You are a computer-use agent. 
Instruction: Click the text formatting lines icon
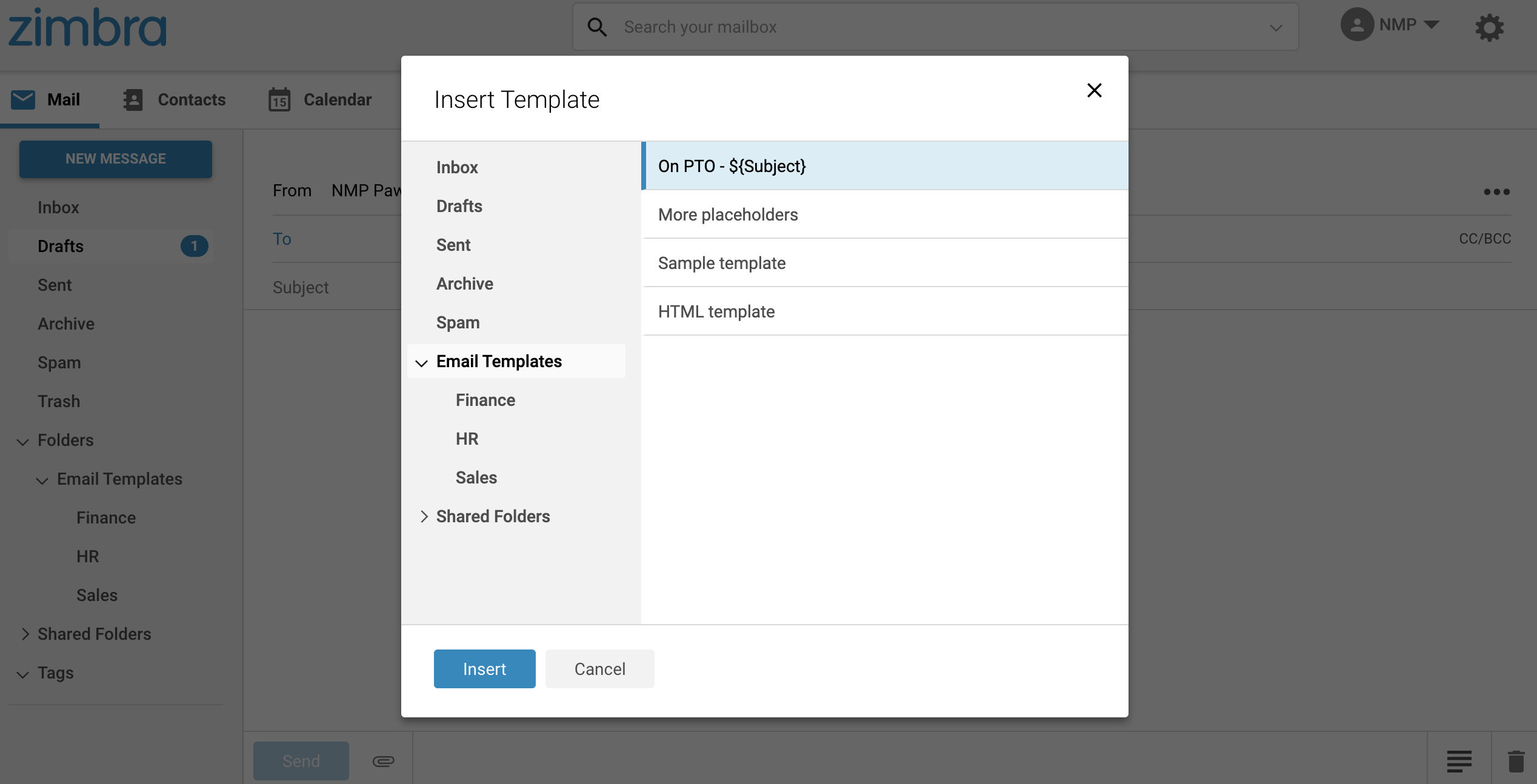coord(1459,761)
